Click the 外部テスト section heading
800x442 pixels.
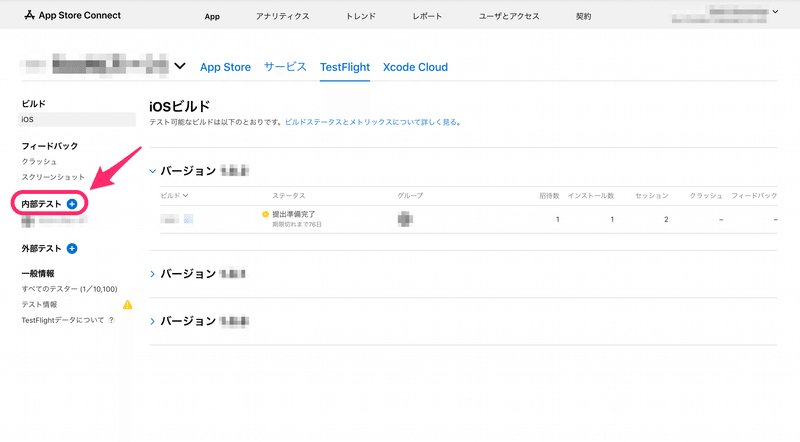pos(41,249)
